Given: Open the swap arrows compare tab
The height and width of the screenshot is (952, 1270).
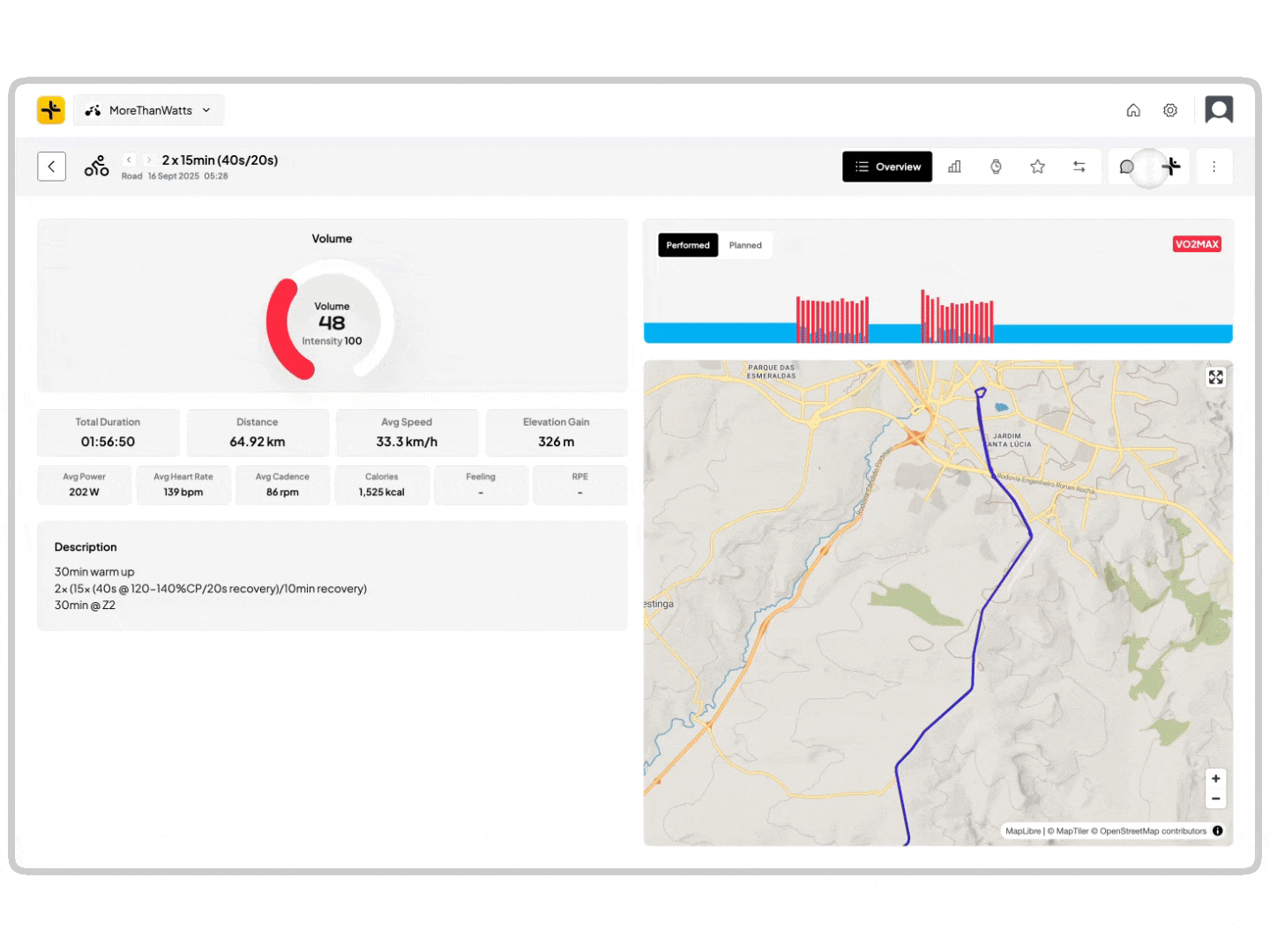Looking at the screenshot, I should click(x=1079, y=167).
